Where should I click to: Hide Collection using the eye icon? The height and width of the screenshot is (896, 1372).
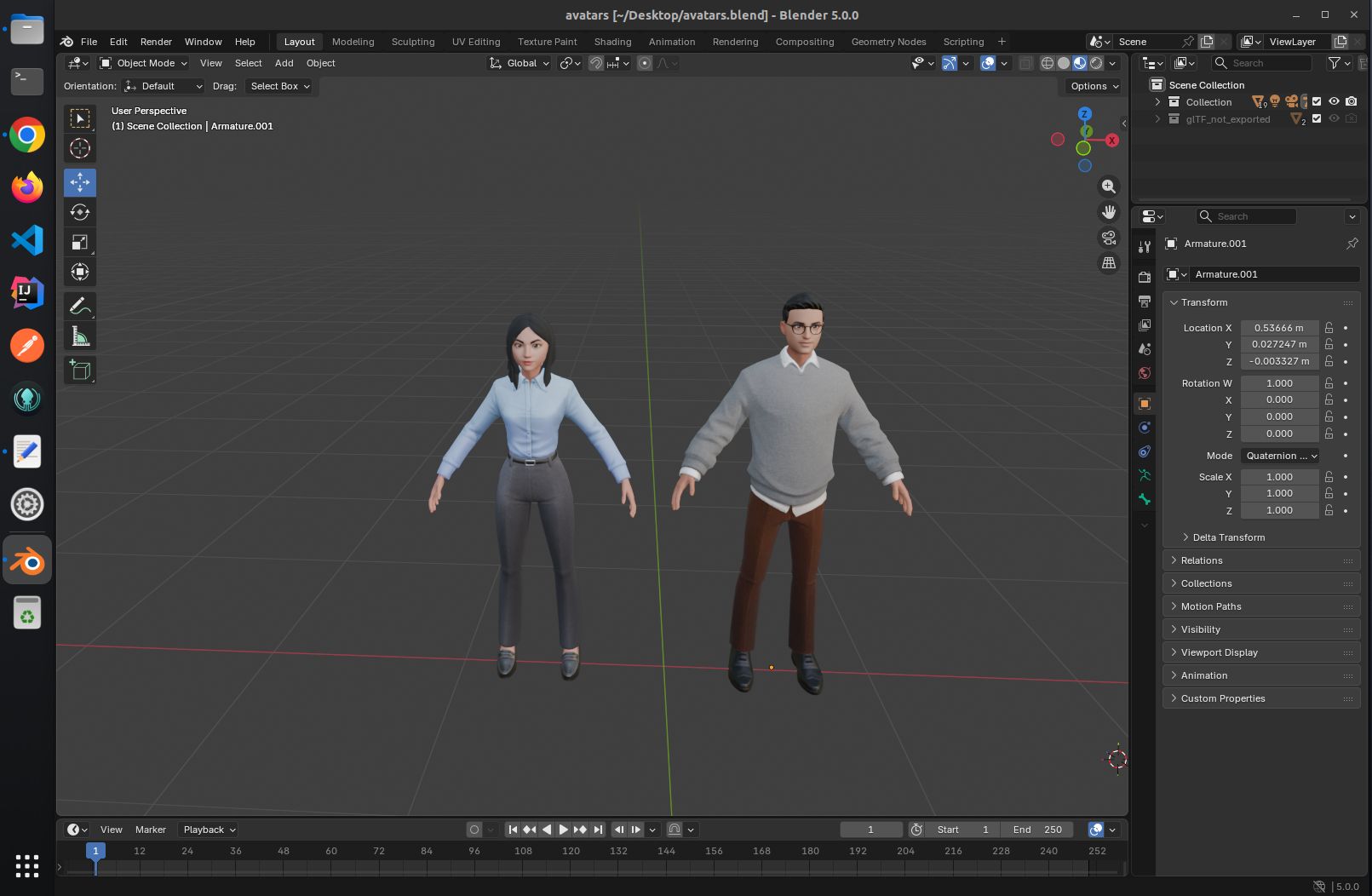1334,101
